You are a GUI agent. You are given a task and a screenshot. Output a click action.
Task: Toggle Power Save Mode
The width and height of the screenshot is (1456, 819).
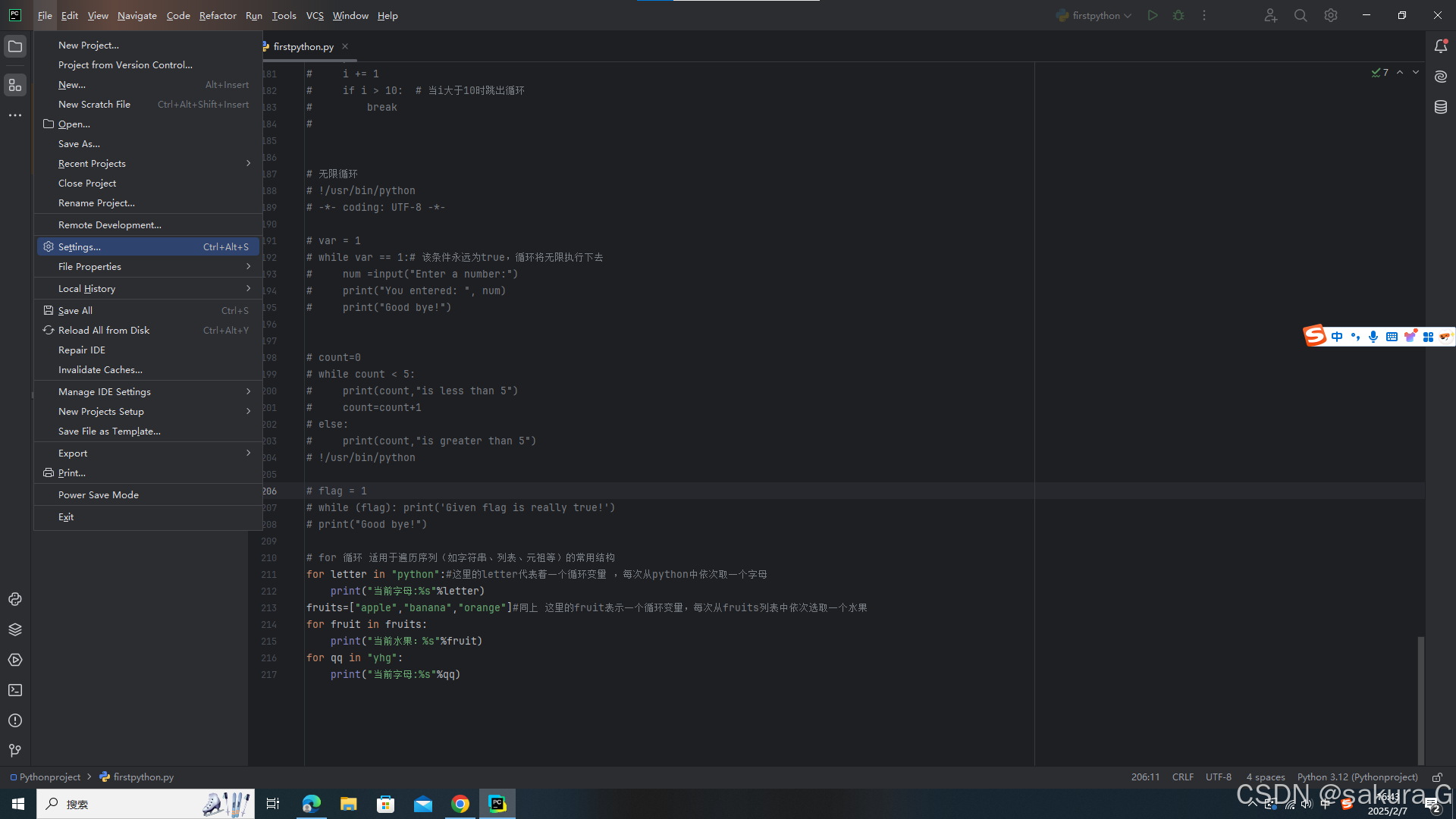click(99, 495)
